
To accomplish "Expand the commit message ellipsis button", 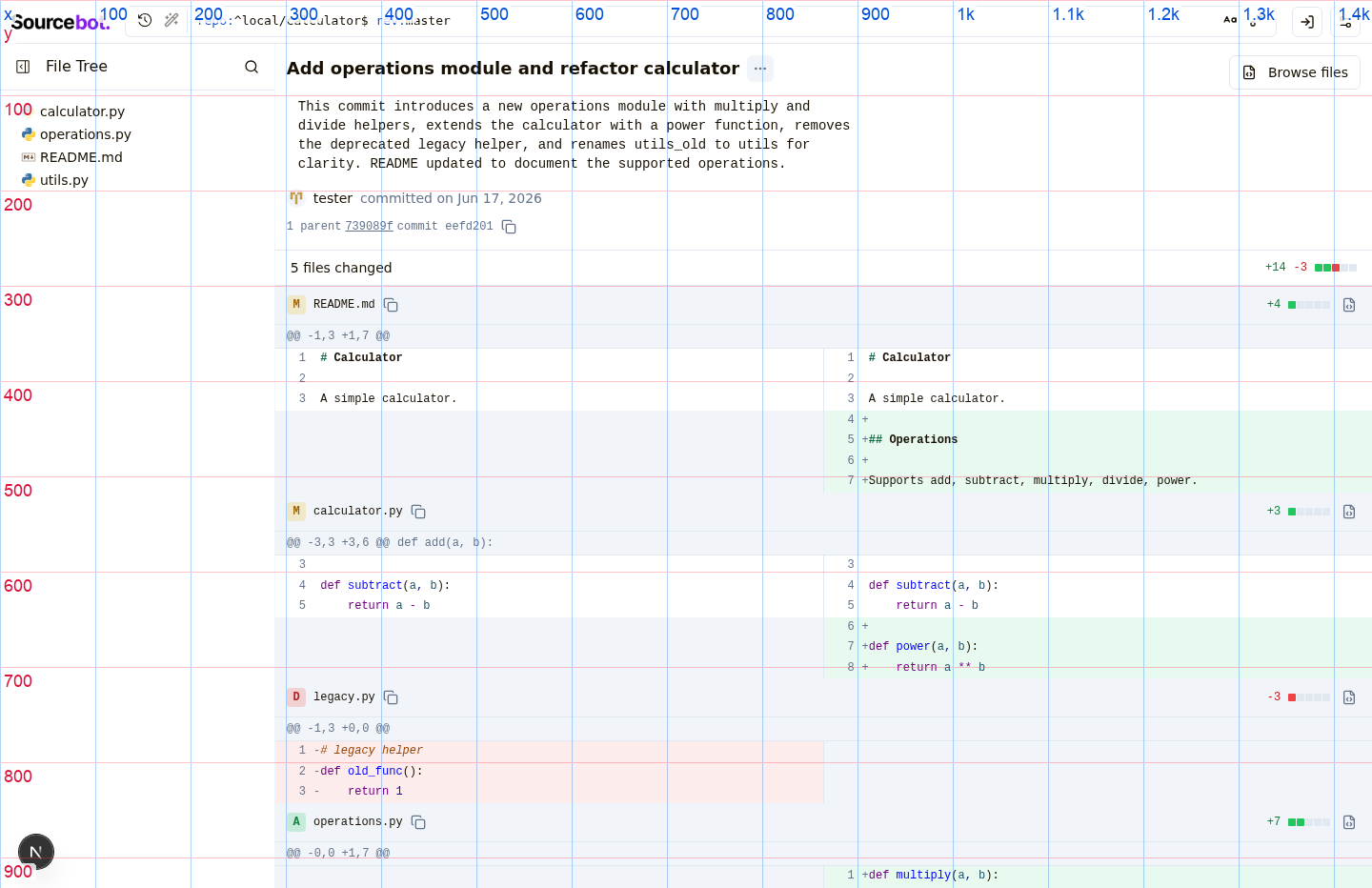I will [x=759, y=69].
